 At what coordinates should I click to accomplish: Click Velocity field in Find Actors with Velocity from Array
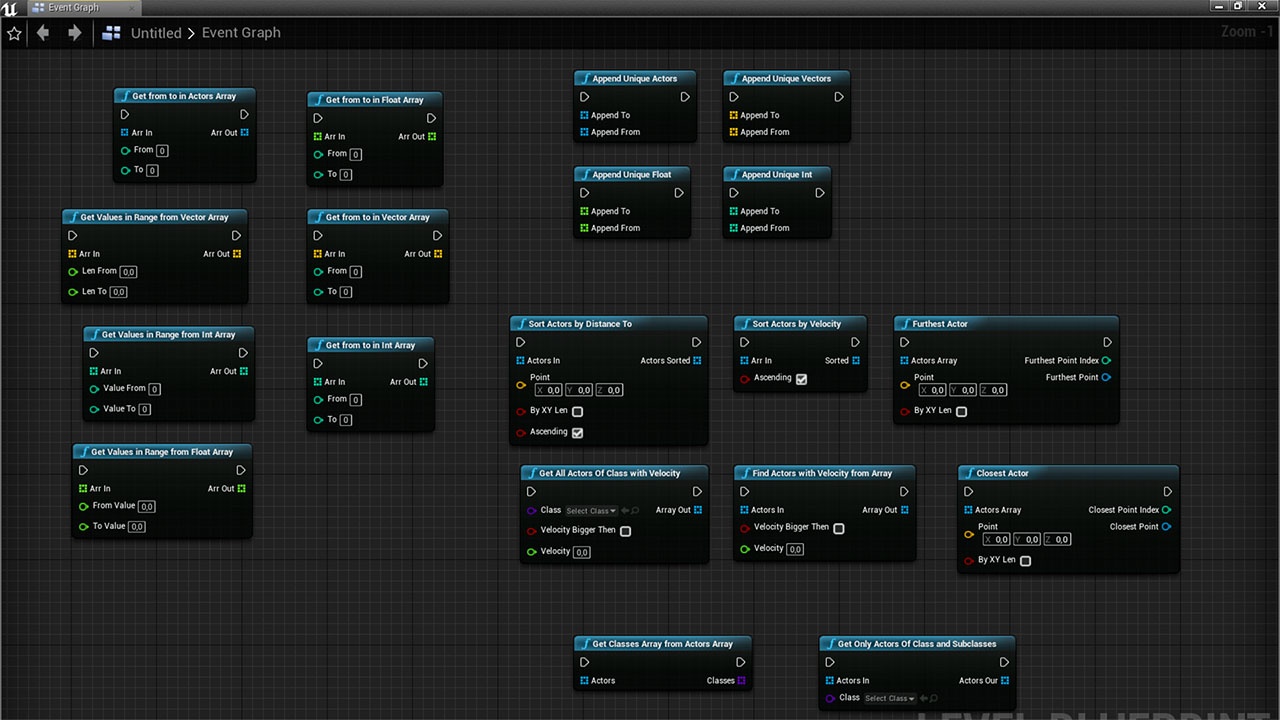pos(795,549)
